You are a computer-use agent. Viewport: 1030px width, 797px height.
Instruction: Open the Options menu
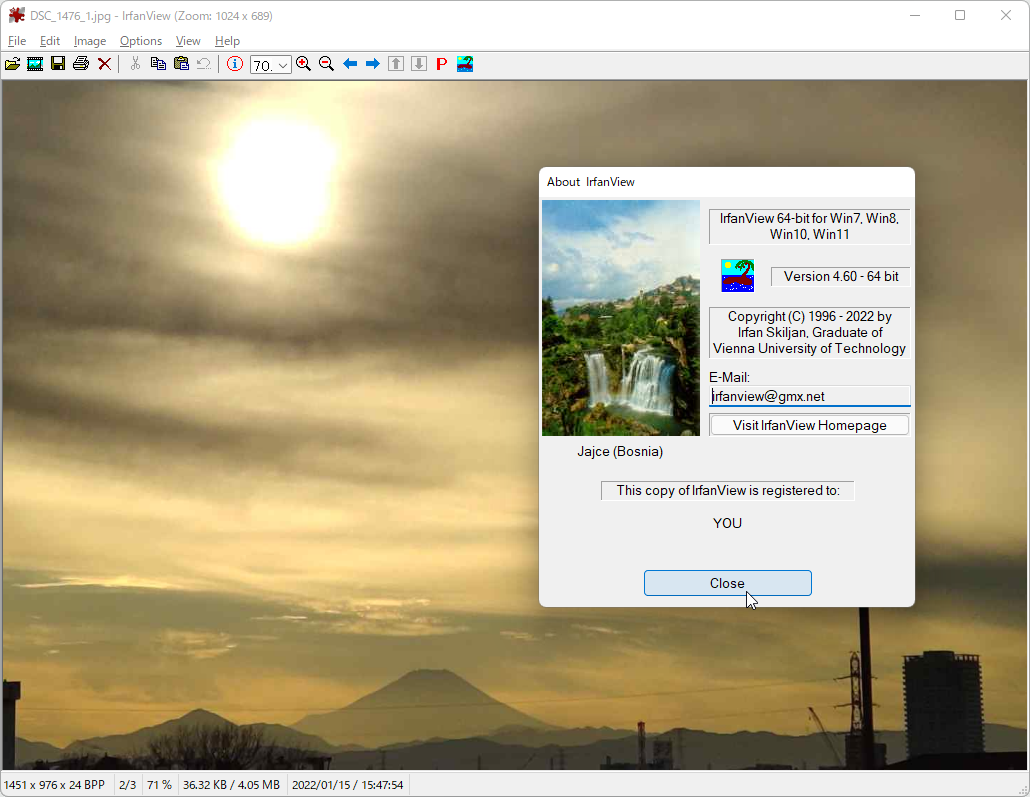tap(140, 41)
